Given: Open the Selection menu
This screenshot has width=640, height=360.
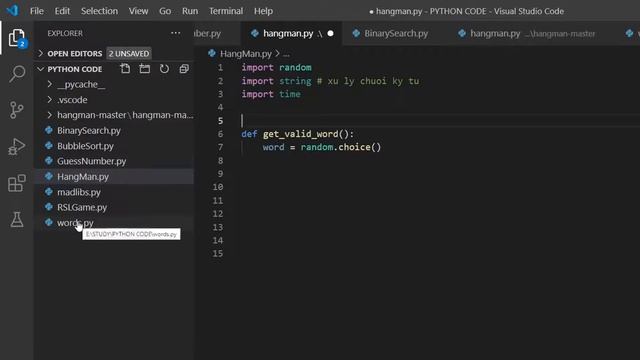Looking at the screenshot, I should click(x=99, y=11).
